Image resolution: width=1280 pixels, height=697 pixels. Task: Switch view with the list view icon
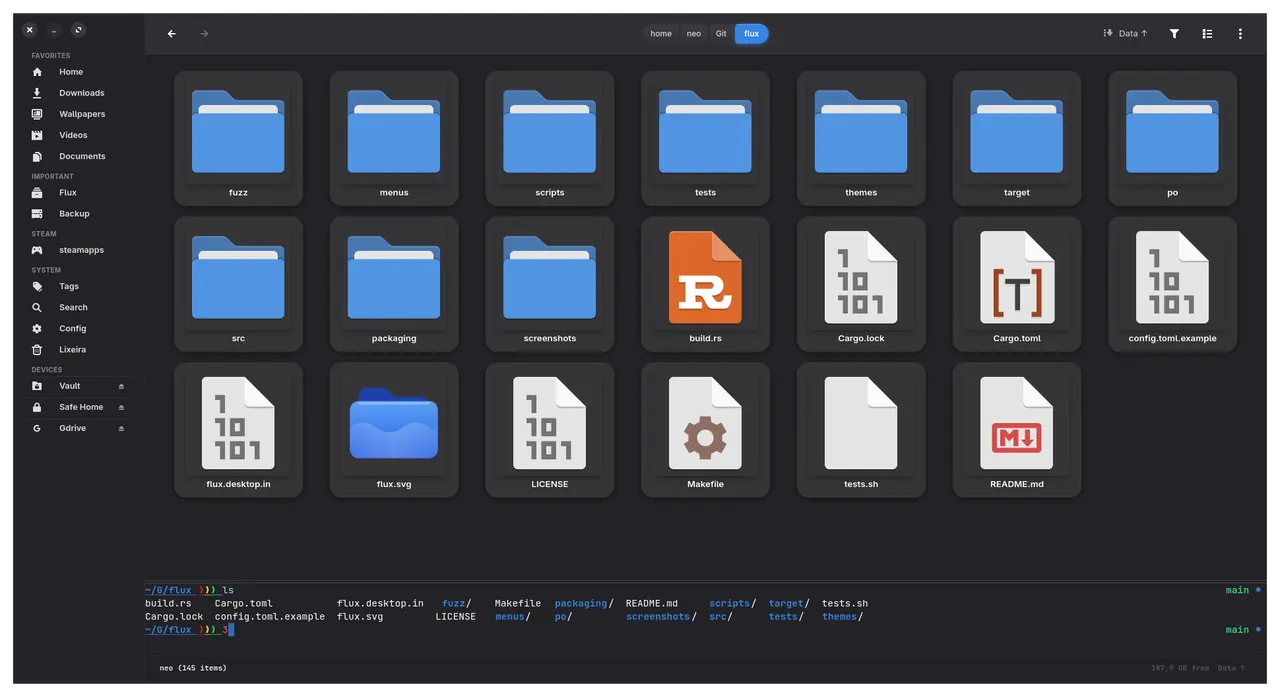click(1207, 34)
